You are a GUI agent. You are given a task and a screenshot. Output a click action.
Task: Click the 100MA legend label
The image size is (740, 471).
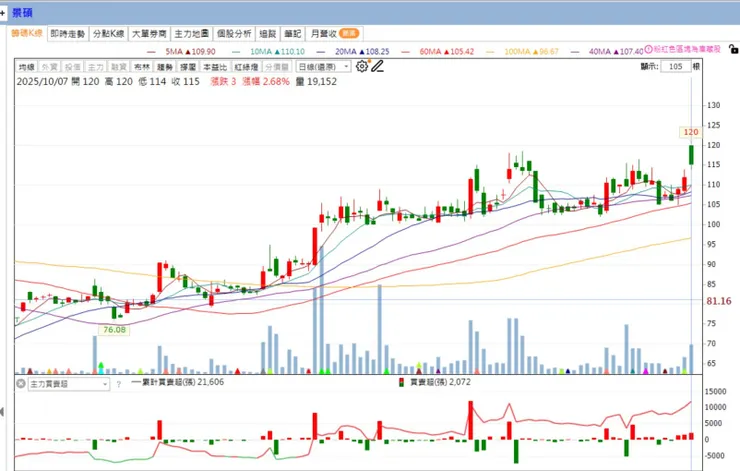pos(531,51)
